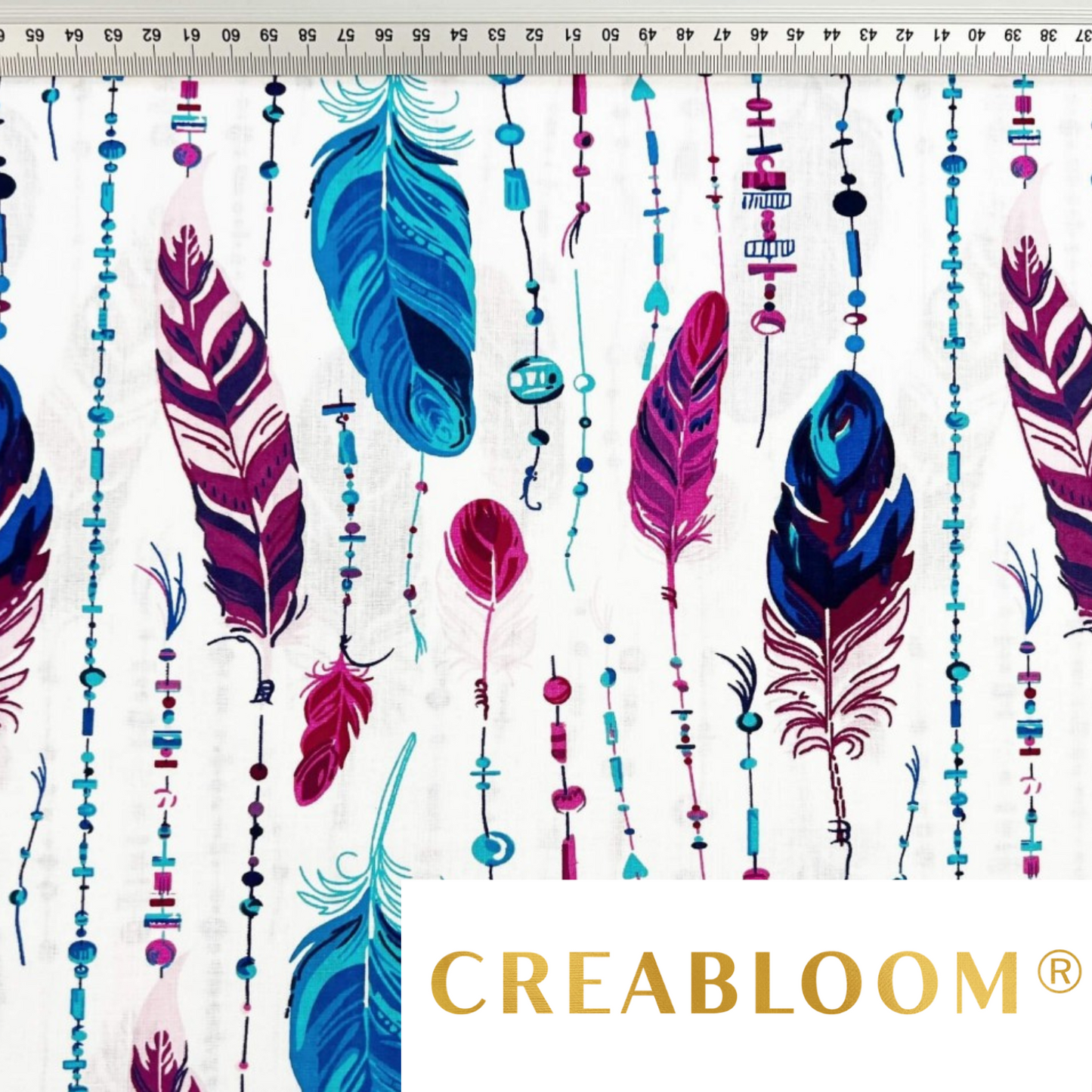The image size is (1092, 1092).
Task: Click the 38 number on the ruler
Action: coord(1050,35)
